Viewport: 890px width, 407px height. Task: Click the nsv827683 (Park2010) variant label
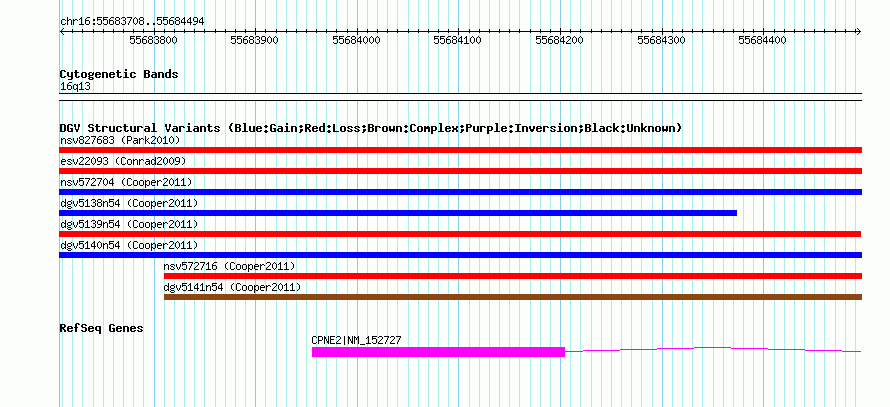[120, 140]
